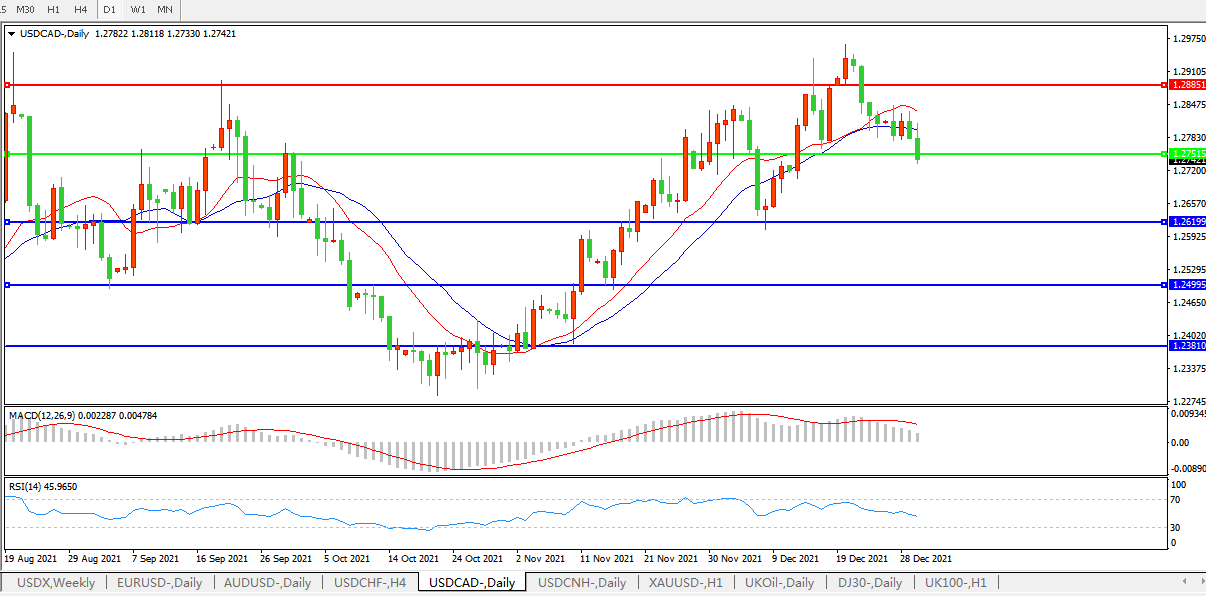Switch to XAUUSD-,H1 gold chart tab
Screen dimensions: 1206x596
[x=686, y=582]
